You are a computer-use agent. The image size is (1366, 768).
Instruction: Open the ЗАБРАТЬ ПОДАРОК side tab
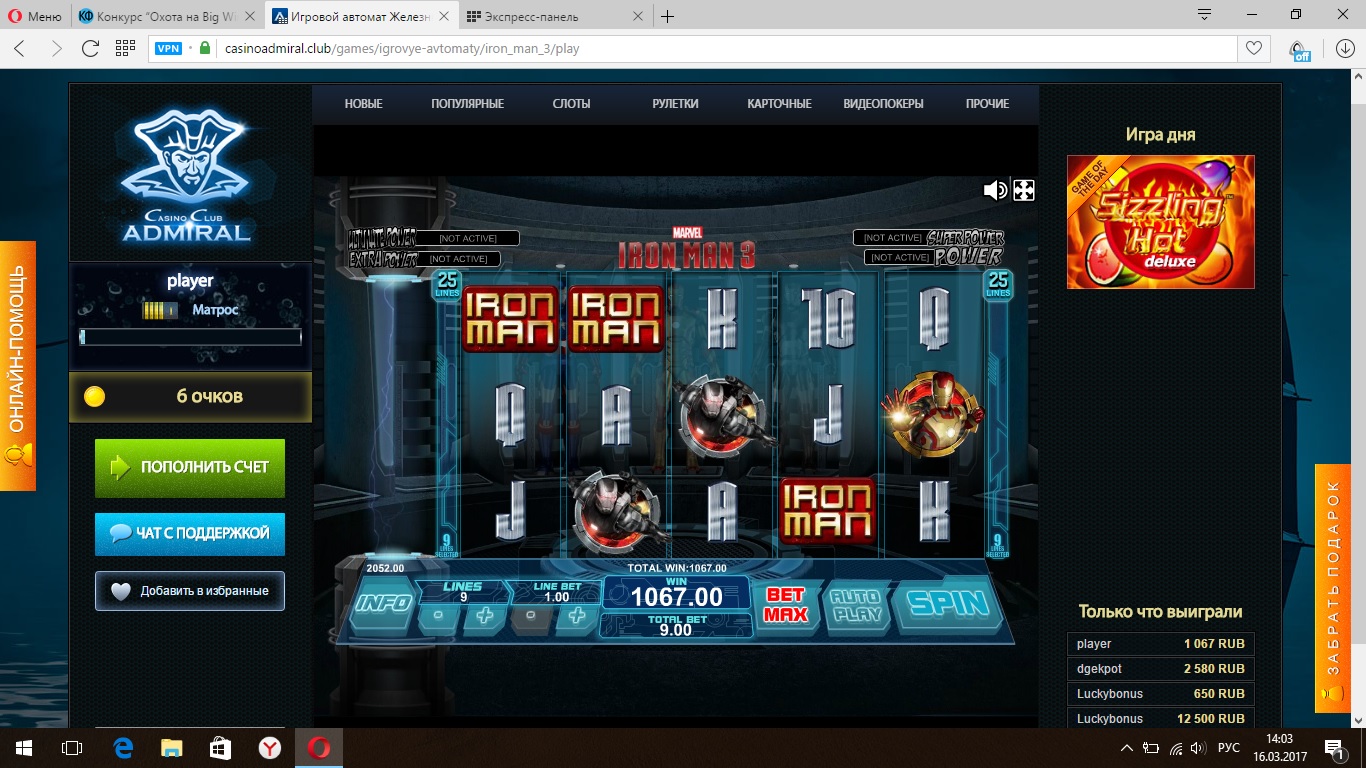pyautogui.click(x=1332, y=588)
